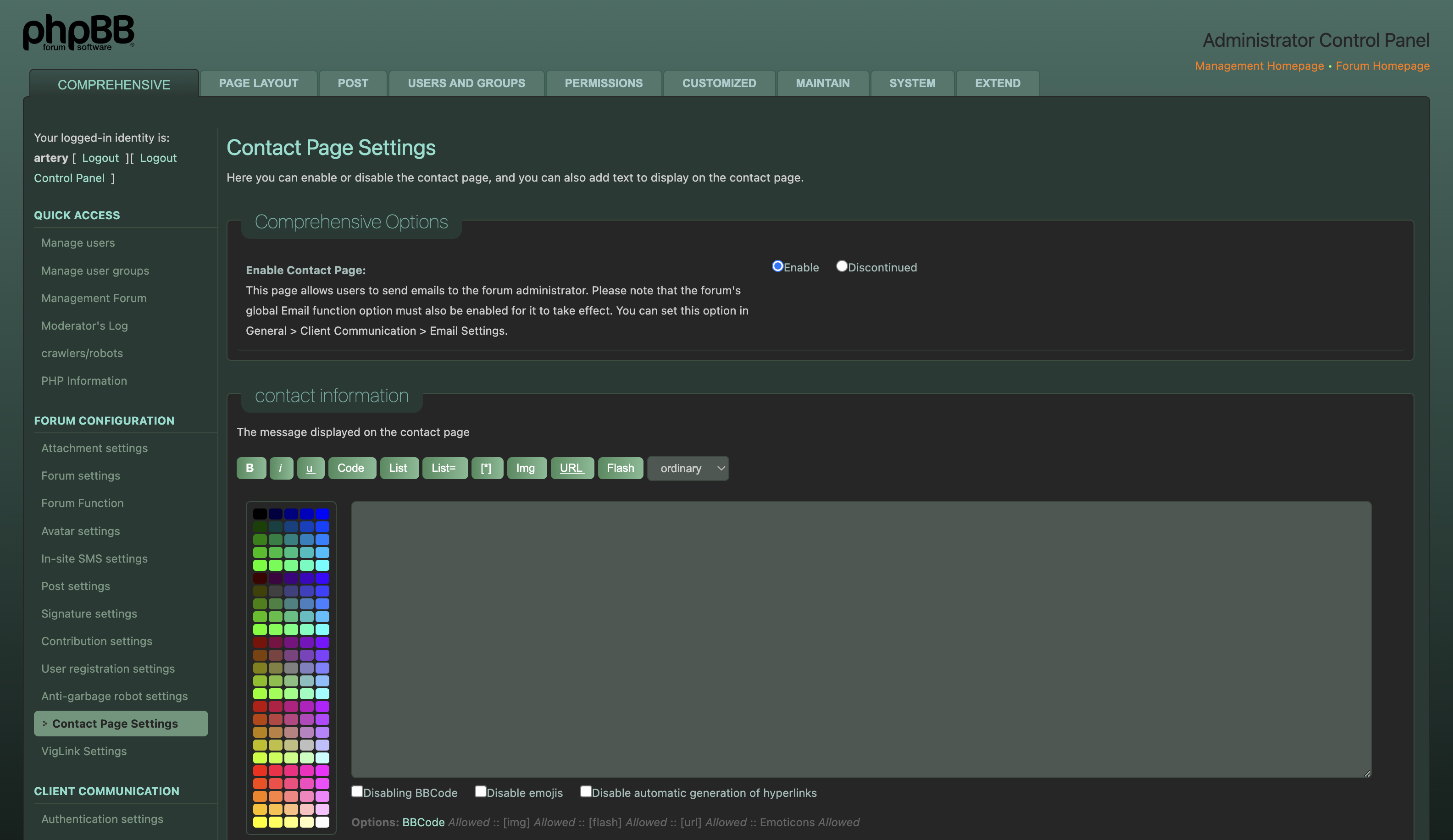The image size is (1453, 840).
Task: Go to Anti-garbage robot settings
Action: click(114, 696)
